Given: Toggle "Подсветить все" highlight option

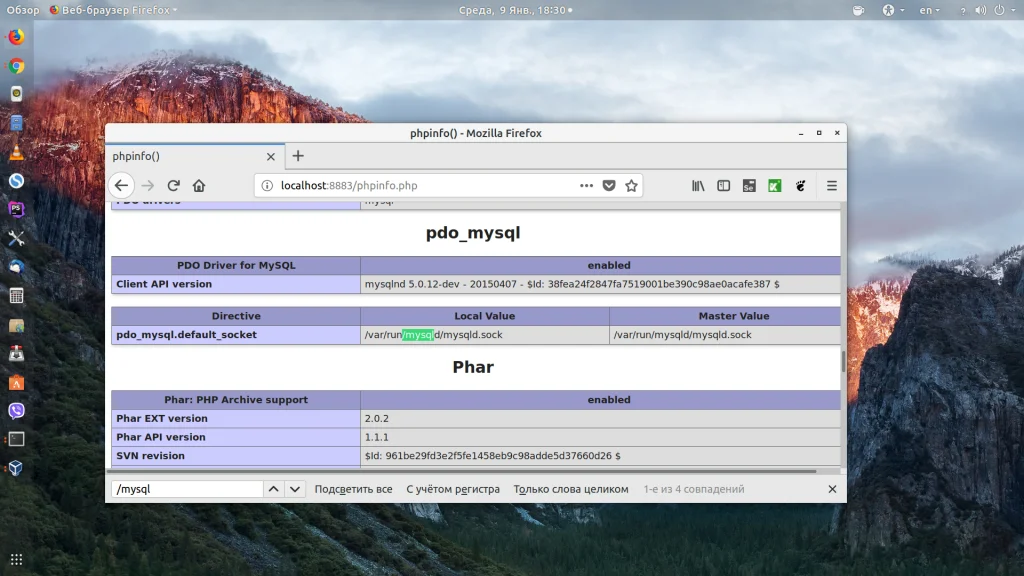Looking at the screenshot, I should [x=353, y=489].
